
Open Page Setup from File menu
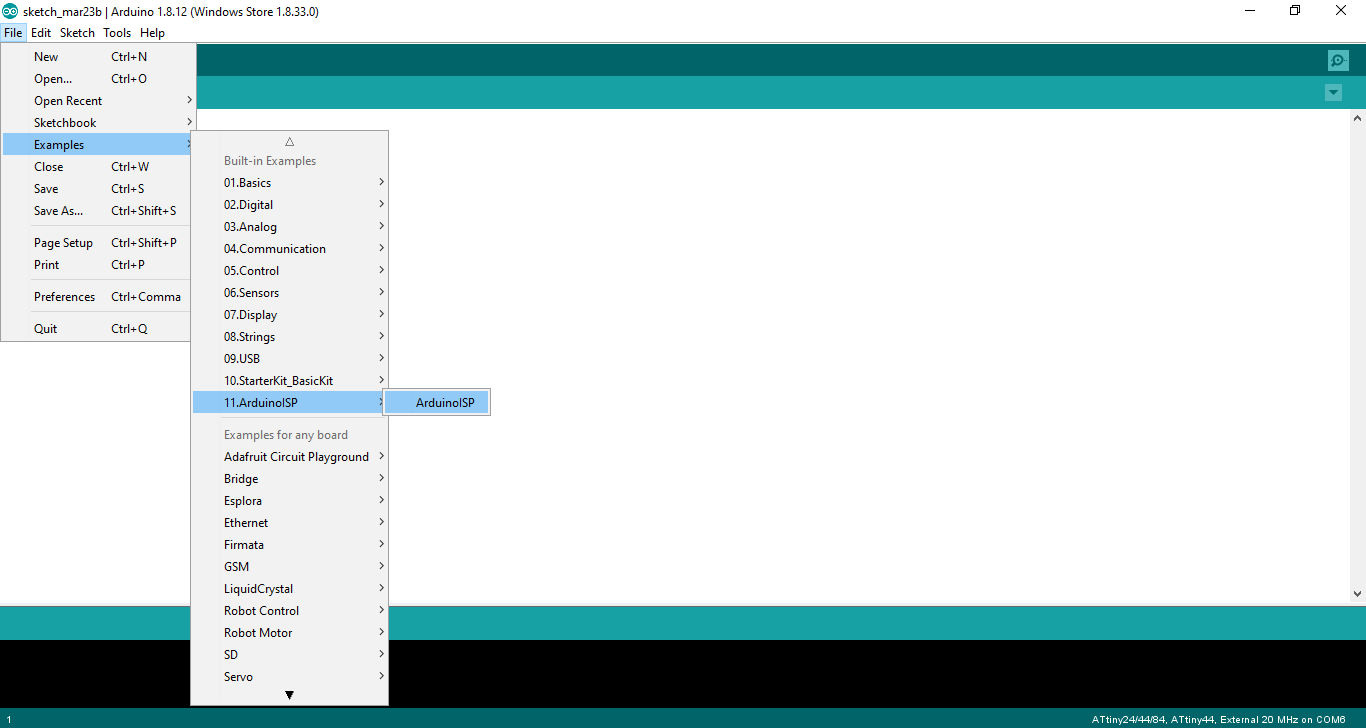(98, 243)
